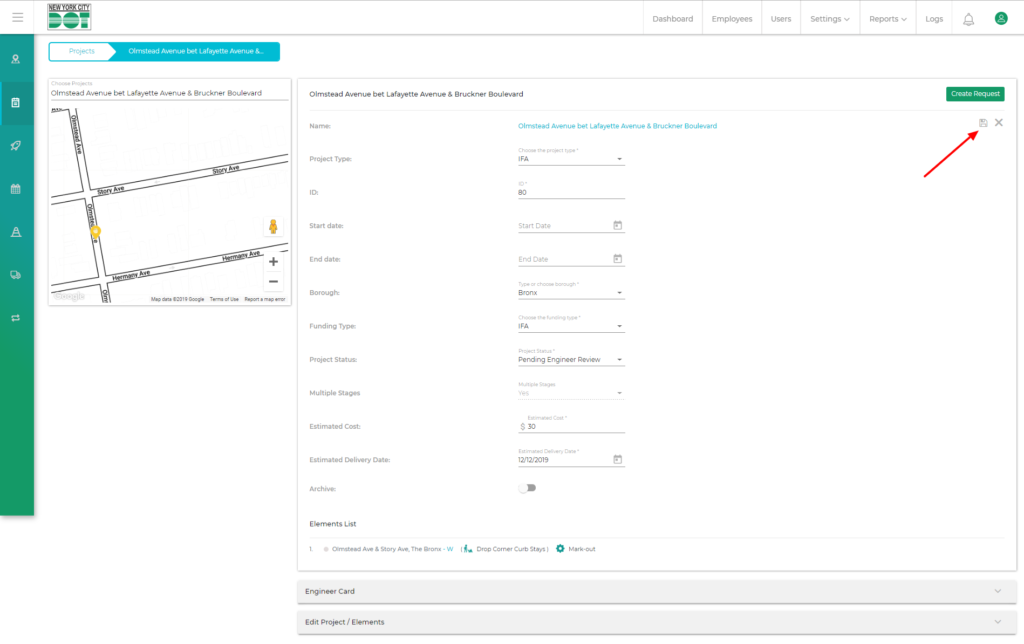Click the Create Request button
The image size is (1024, 644).
tap(974, 94)
